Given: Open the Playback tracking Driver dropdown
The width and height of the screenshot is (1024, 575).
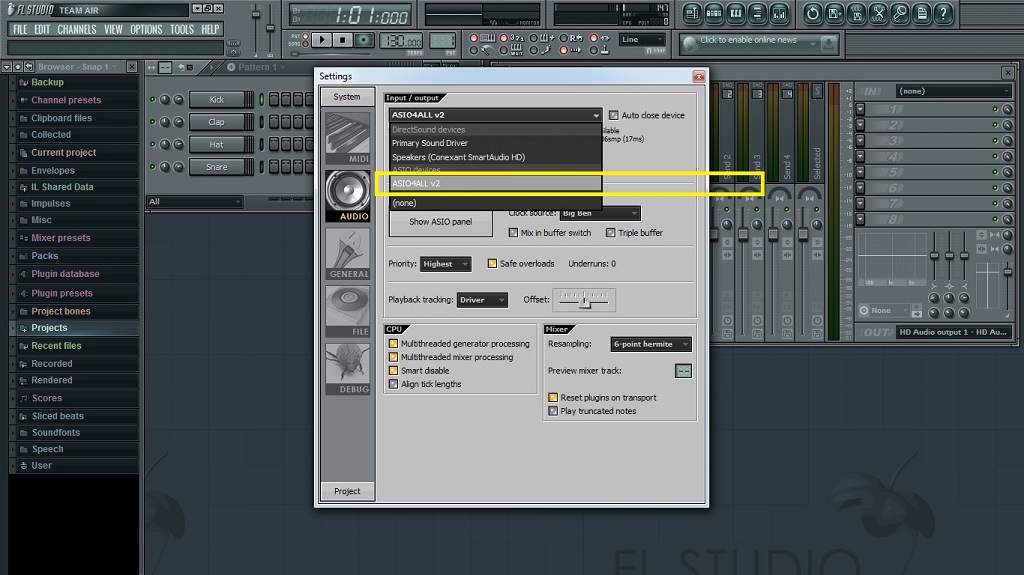Looking at the screenshot, I should [482, 300].
